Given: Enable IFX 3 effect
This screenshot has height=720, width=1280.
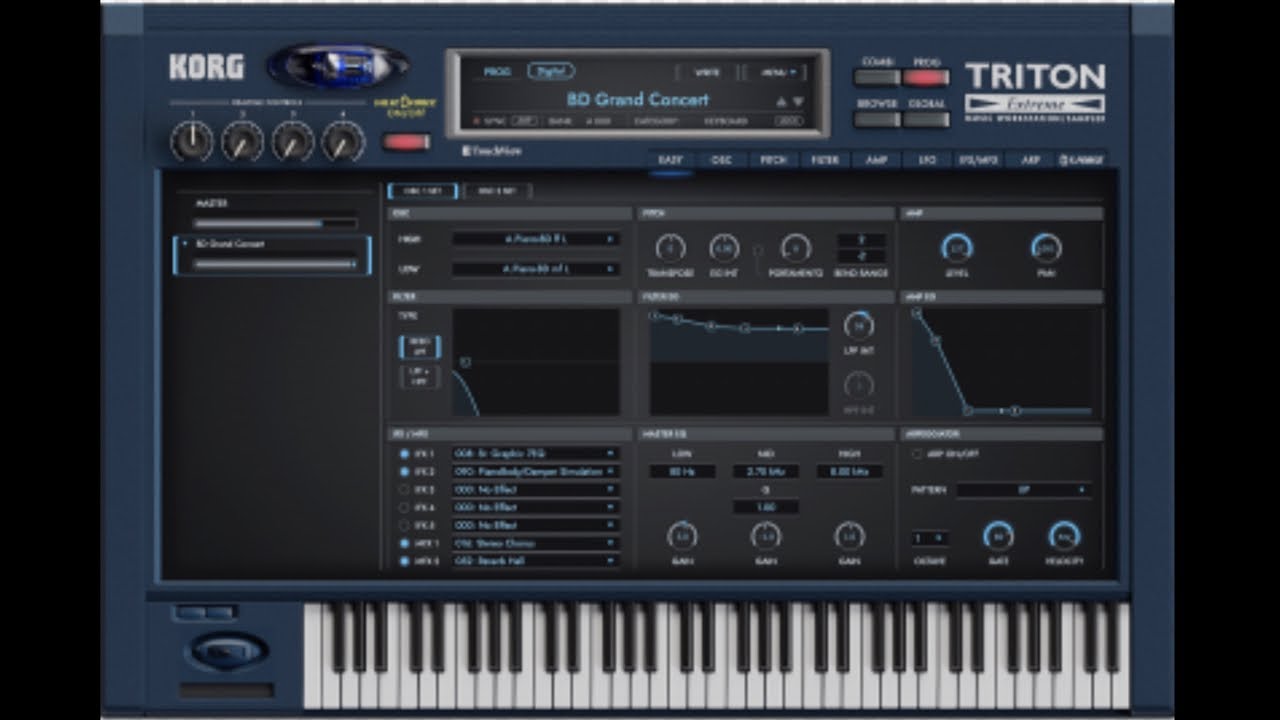Looking at the screenshot, I should coord(404,489).
